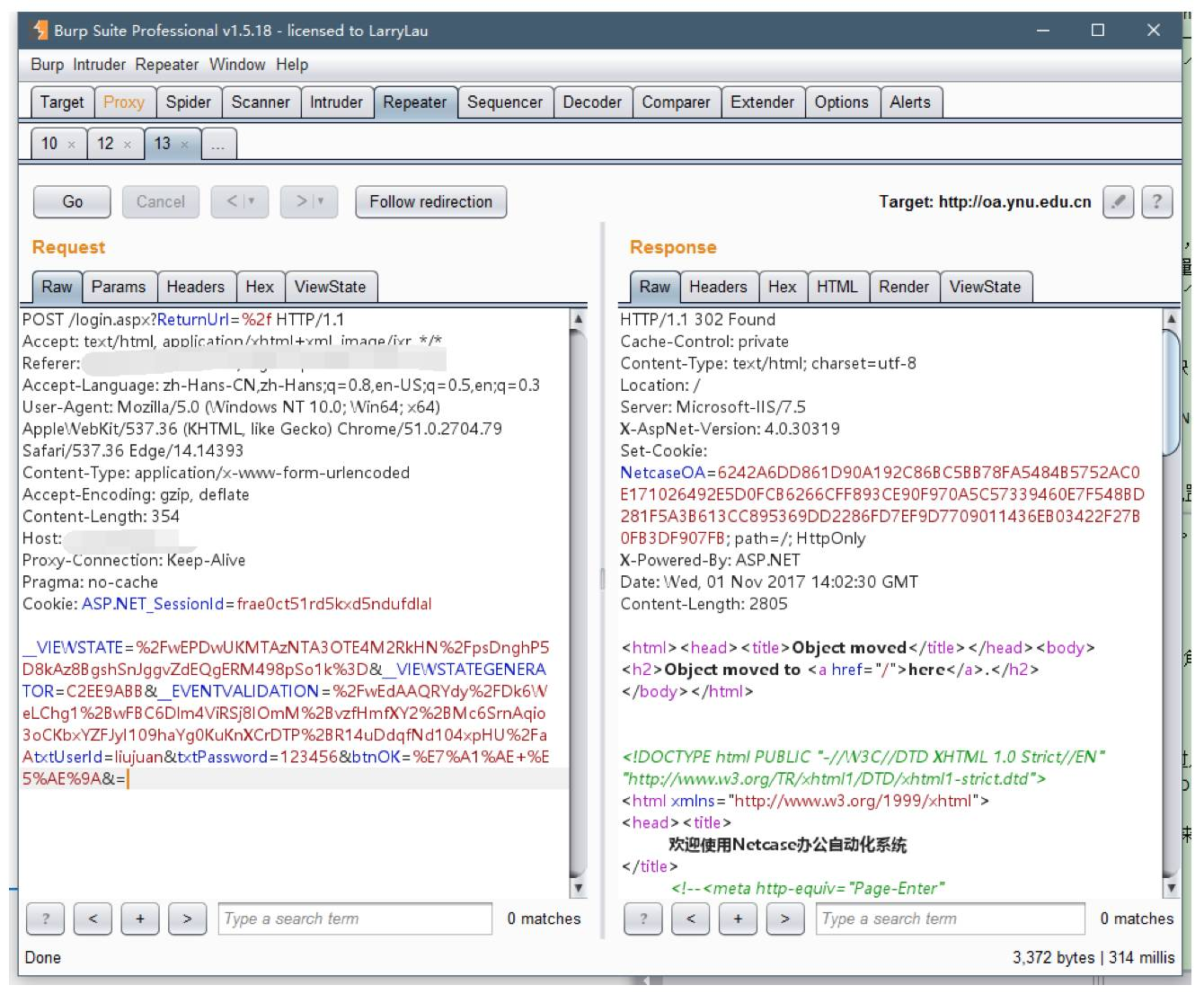The height and width of the screenshot is (994, 1204).
Task: Switch to the Options tab
Action: click(842, 102)
